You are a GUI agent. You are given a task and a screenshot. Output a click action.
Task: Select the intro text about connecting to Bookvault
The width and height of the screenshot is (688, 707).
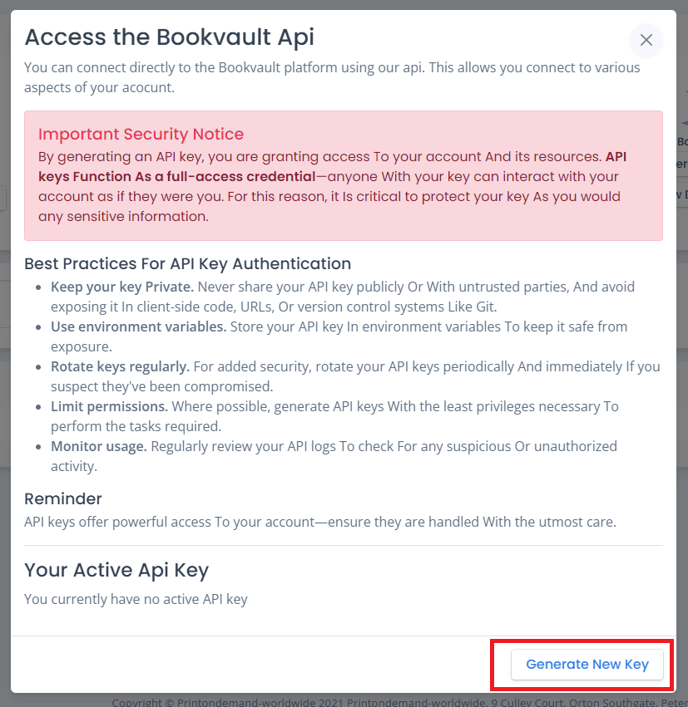tap(332, 77)
